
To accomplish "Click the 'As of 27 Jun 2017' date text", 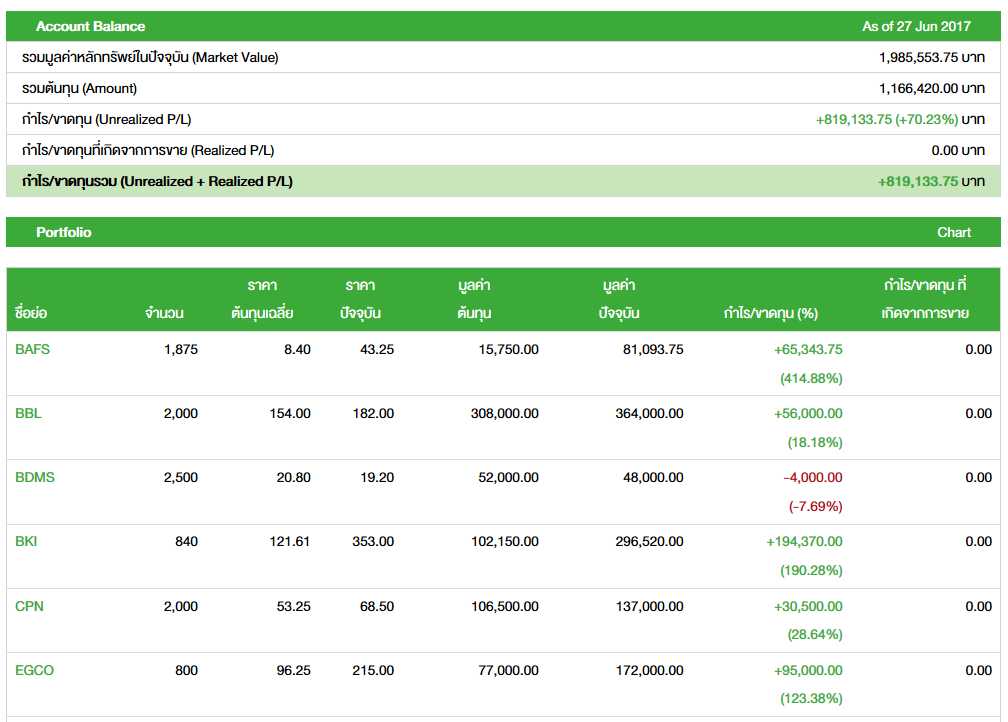I will tap(916, 26).
